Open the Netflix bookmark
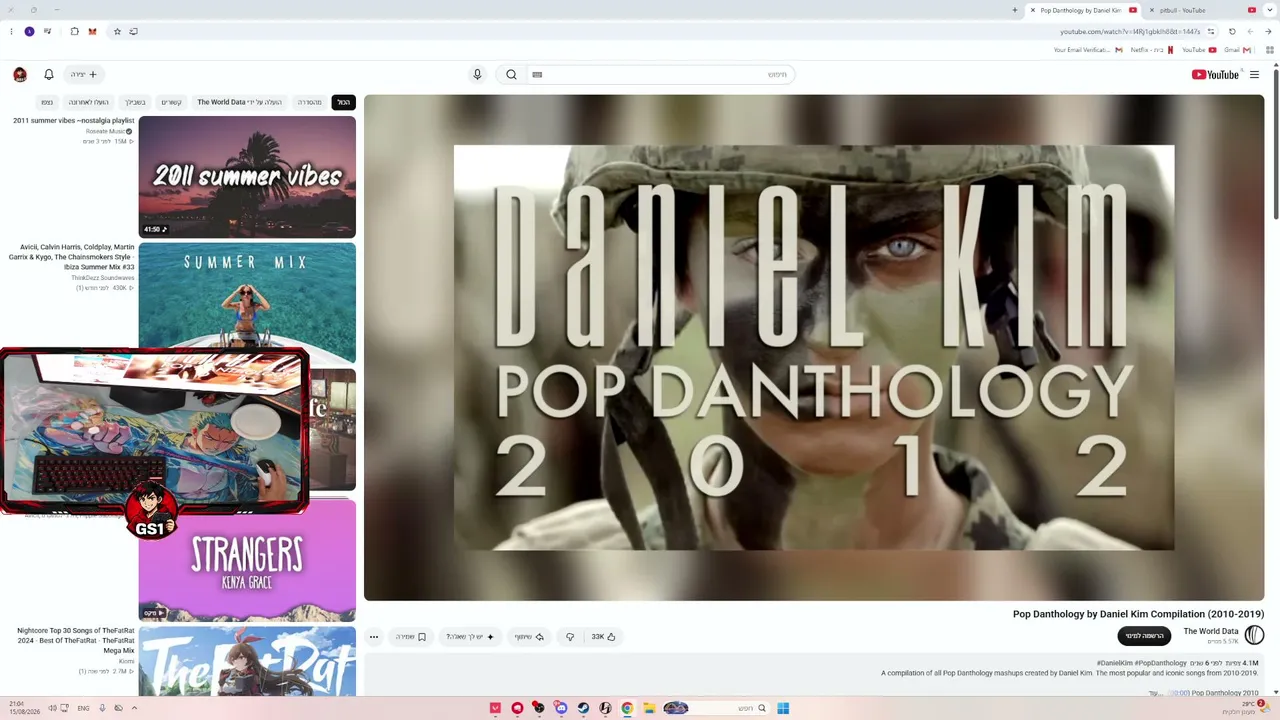This screenshot has width=1280, height=720. pyautogui.click(x=1152, y=49)
